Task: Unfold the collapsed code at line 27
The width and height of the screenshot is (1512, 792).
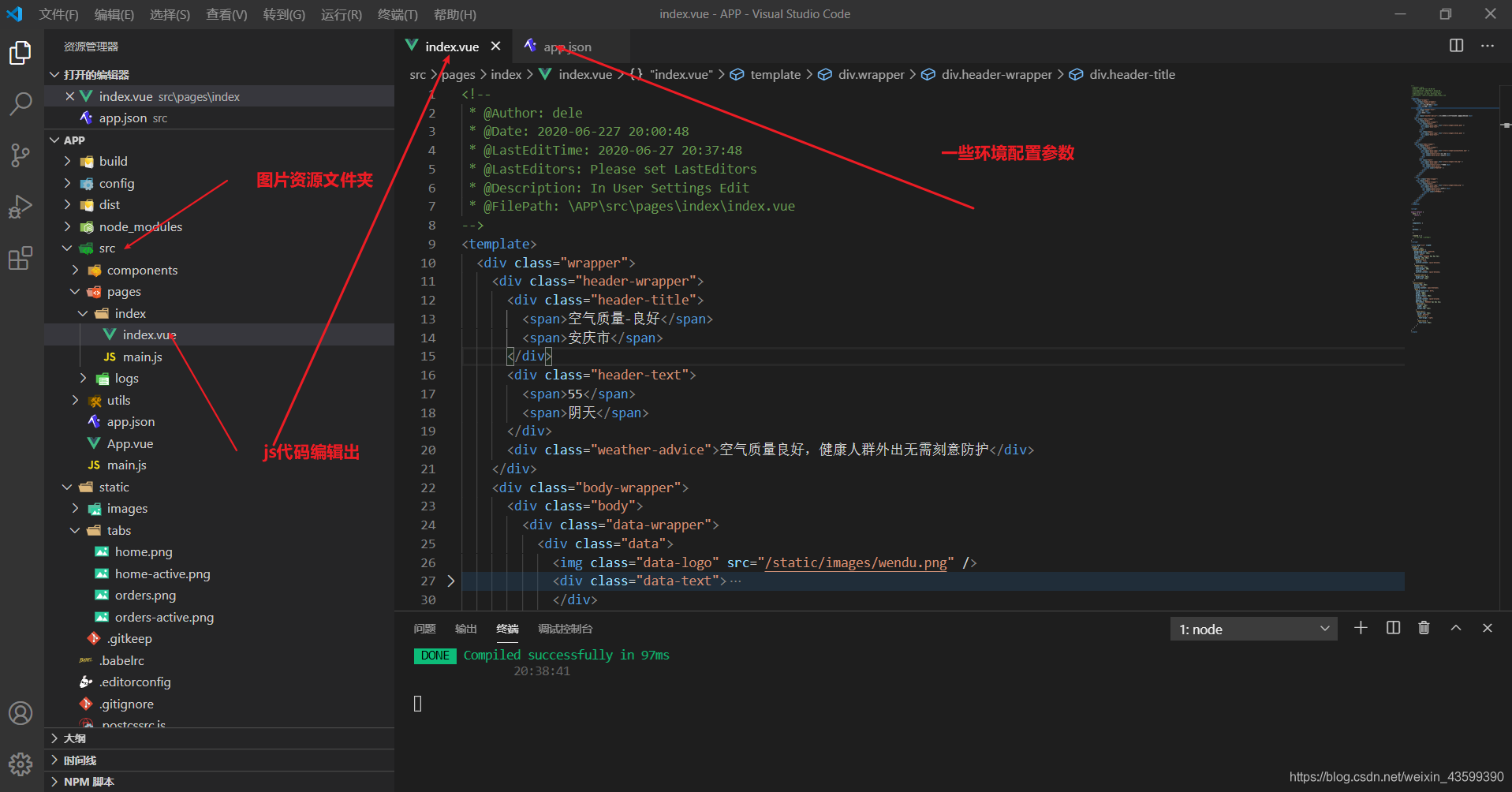Action: [x=451, y=581]
